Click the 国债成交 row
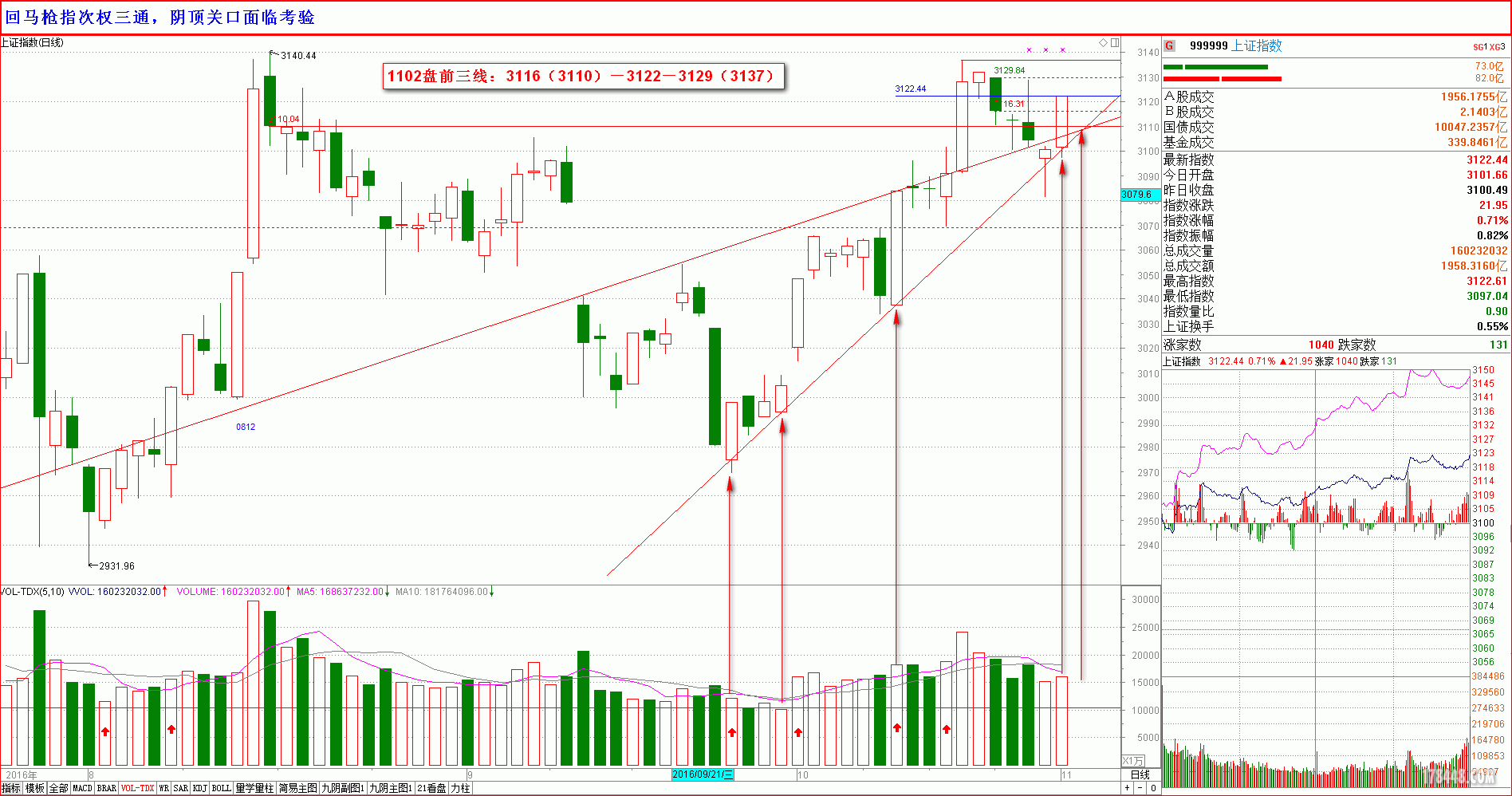The width and height of the screenshot is (1512, 796). click(x=1336, y=127)
